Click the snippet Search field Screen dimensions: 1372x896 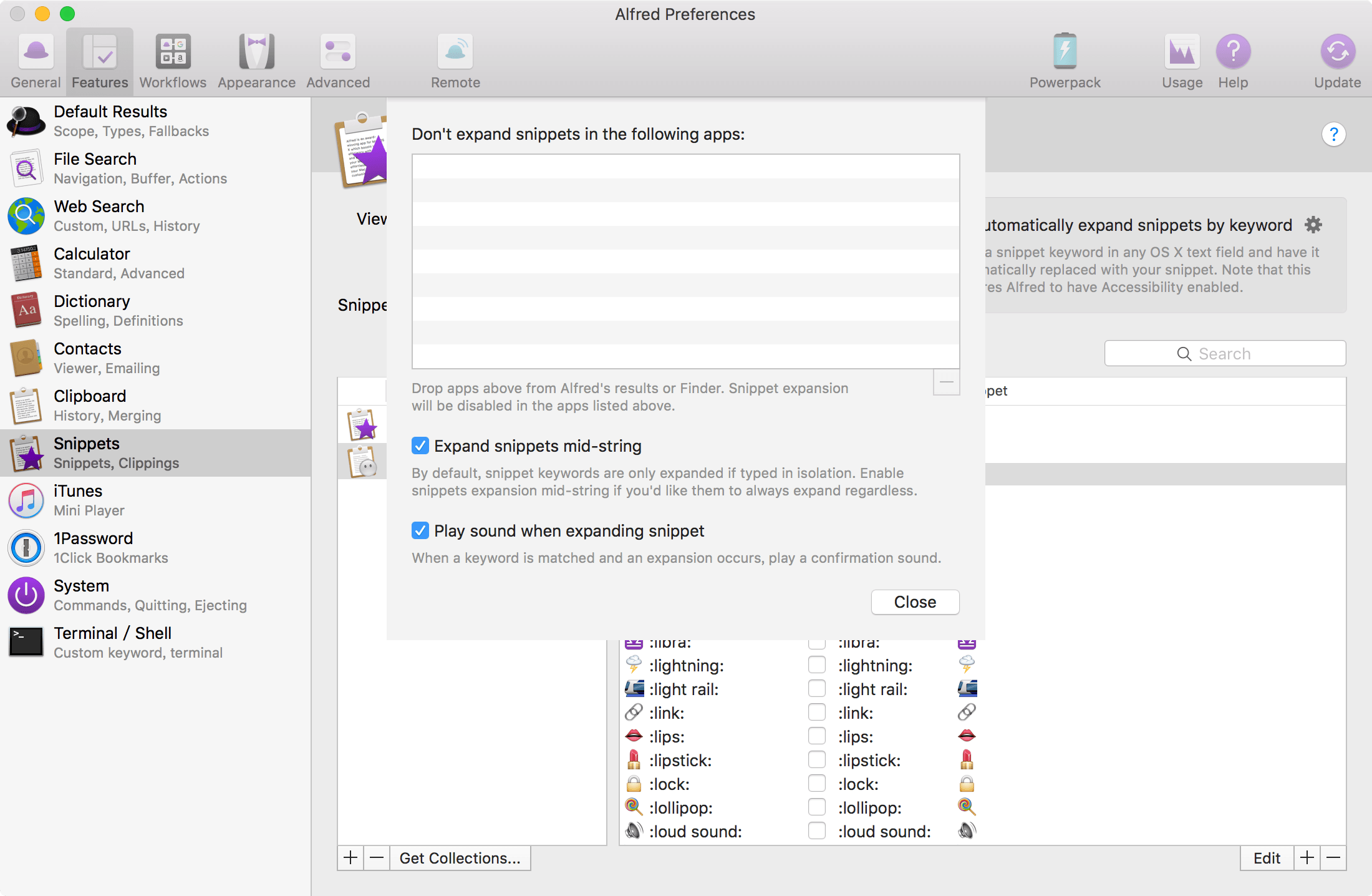(1225, 353)
